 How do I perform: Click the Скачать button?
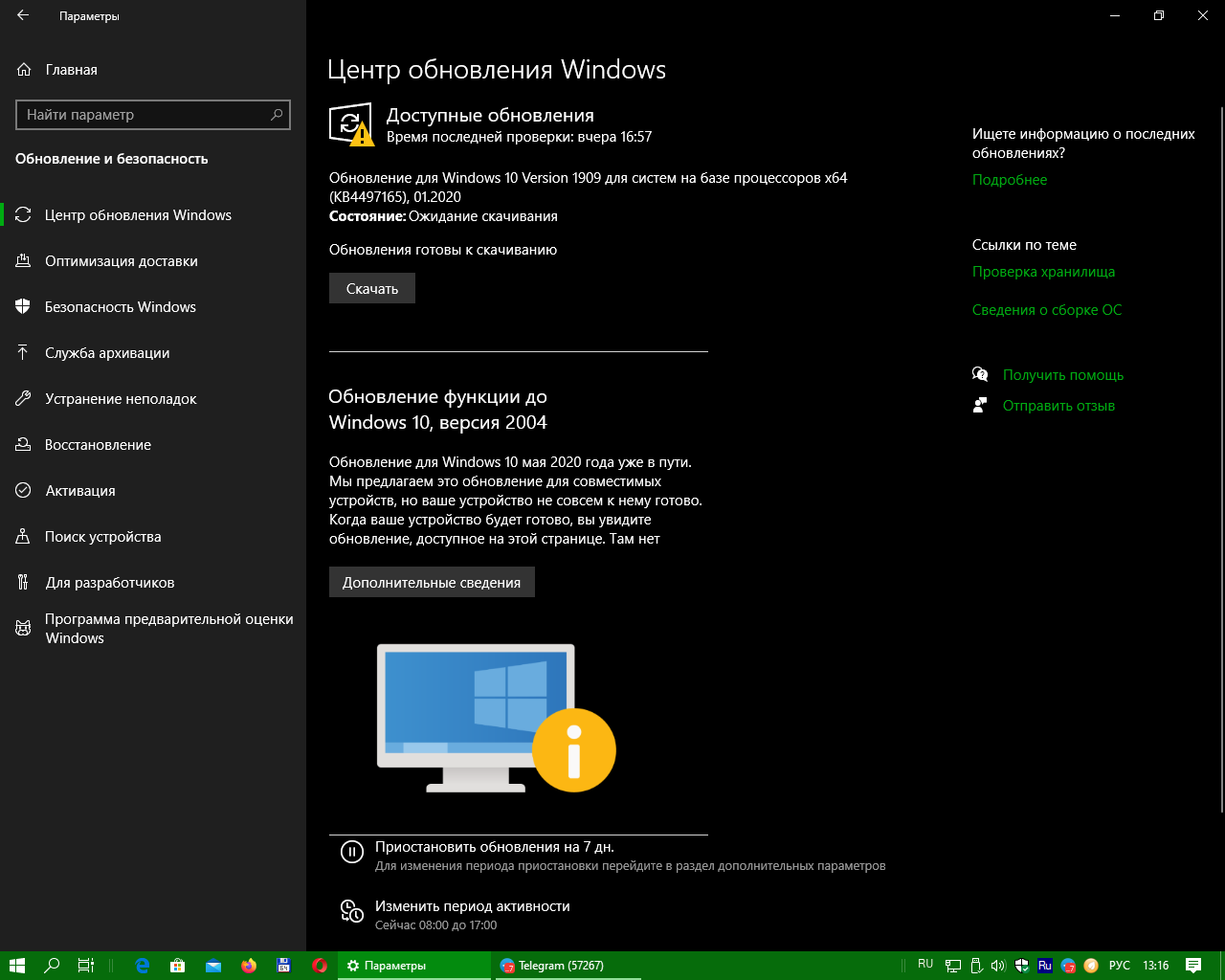(372, 289)
